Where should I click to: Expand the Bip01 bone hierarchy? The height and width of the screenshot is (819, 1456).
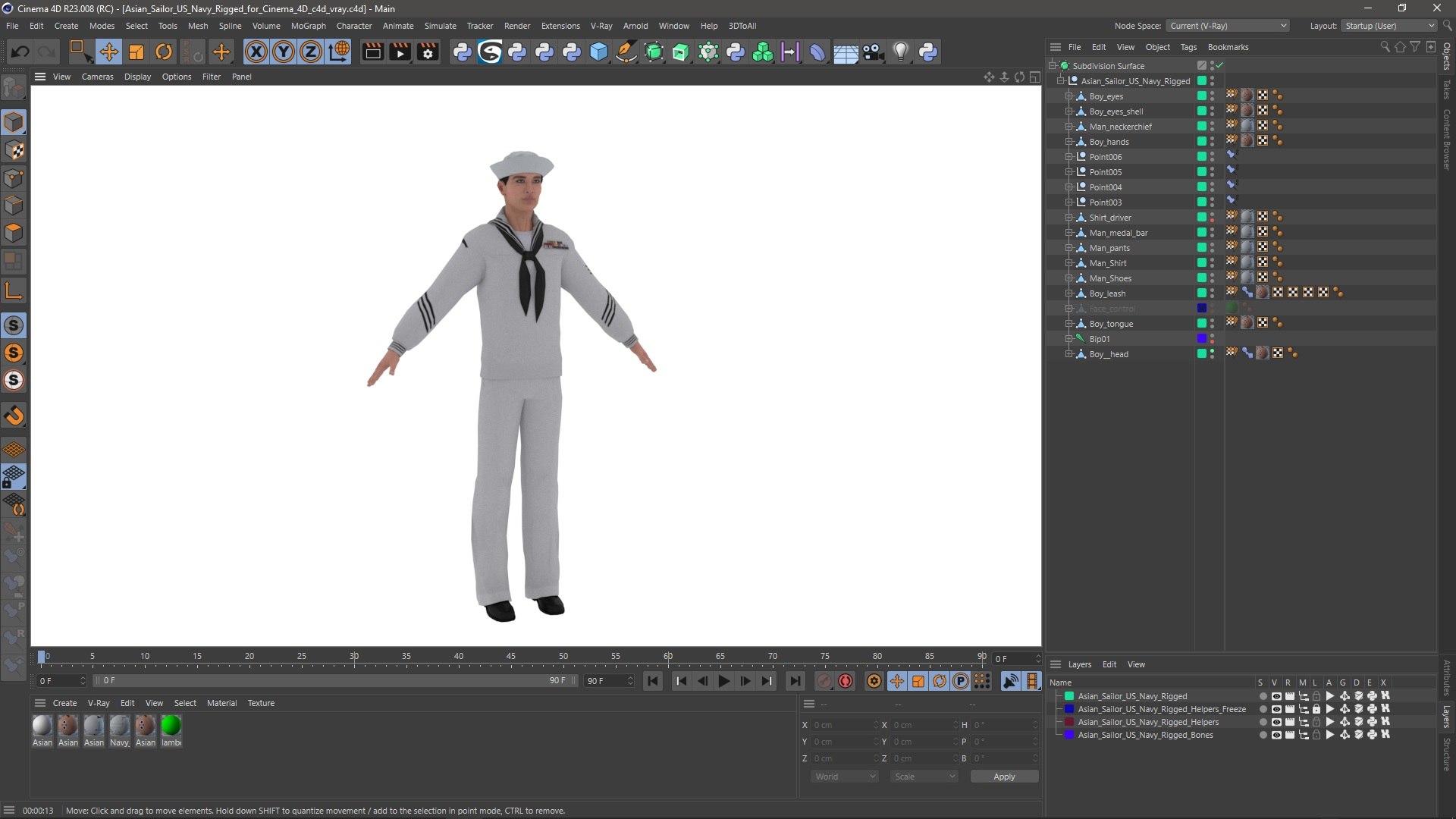tap(1068, 339)
